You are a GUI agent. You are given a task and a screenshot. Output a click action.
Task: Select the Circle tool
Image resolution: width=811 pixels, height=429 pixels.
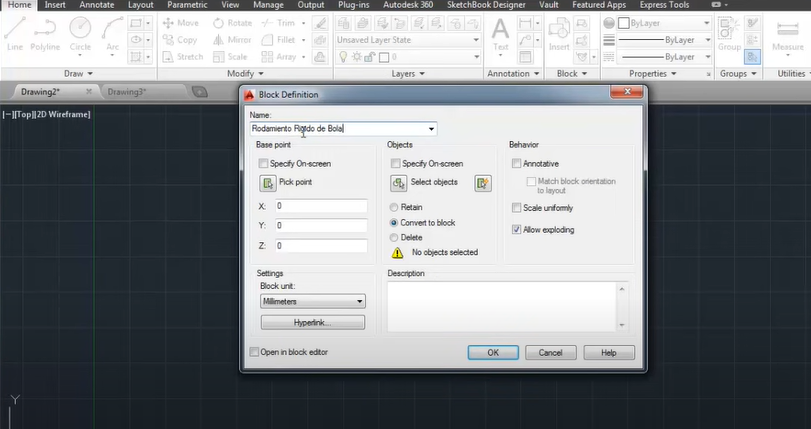point(80,34)
